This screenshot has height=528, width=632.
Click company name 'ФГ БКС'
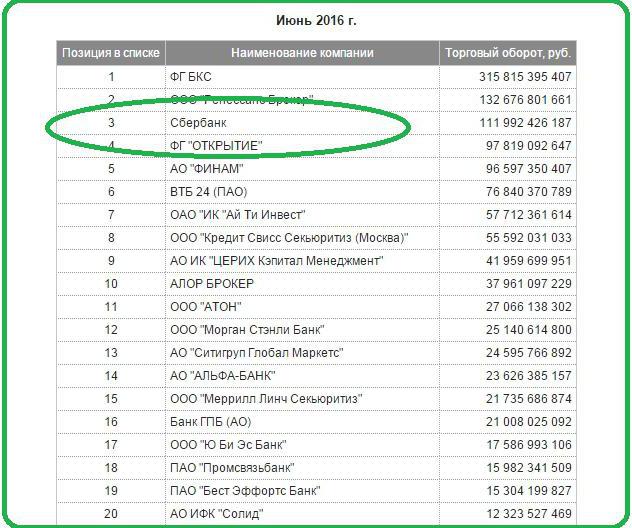pos(191,77)
